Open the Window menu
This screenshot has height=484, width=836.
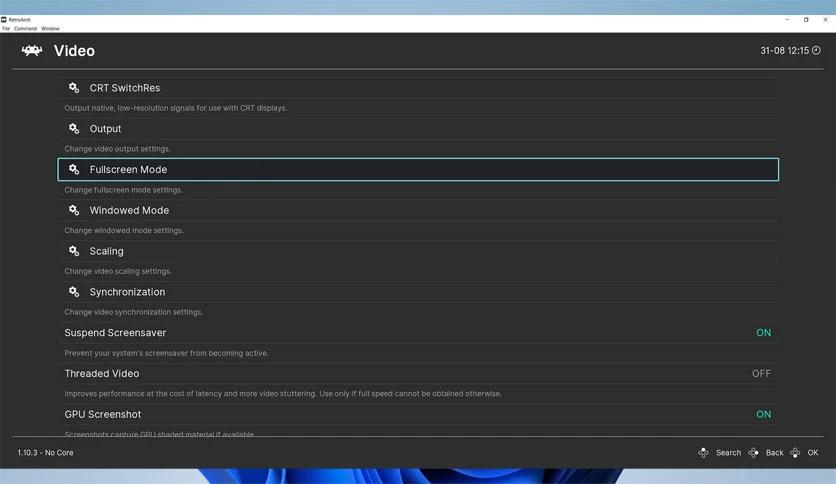(x=51, y=29)
